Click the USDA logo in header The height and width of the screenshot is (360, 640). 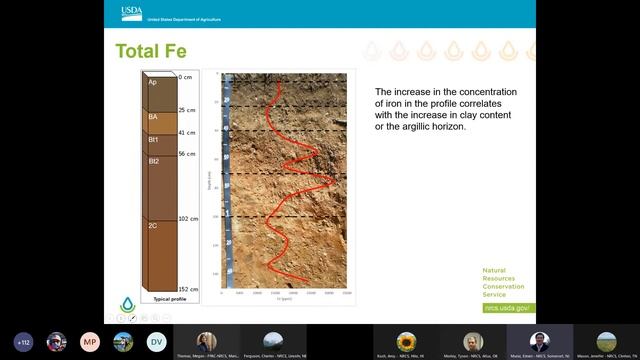(x=132, y=13)
